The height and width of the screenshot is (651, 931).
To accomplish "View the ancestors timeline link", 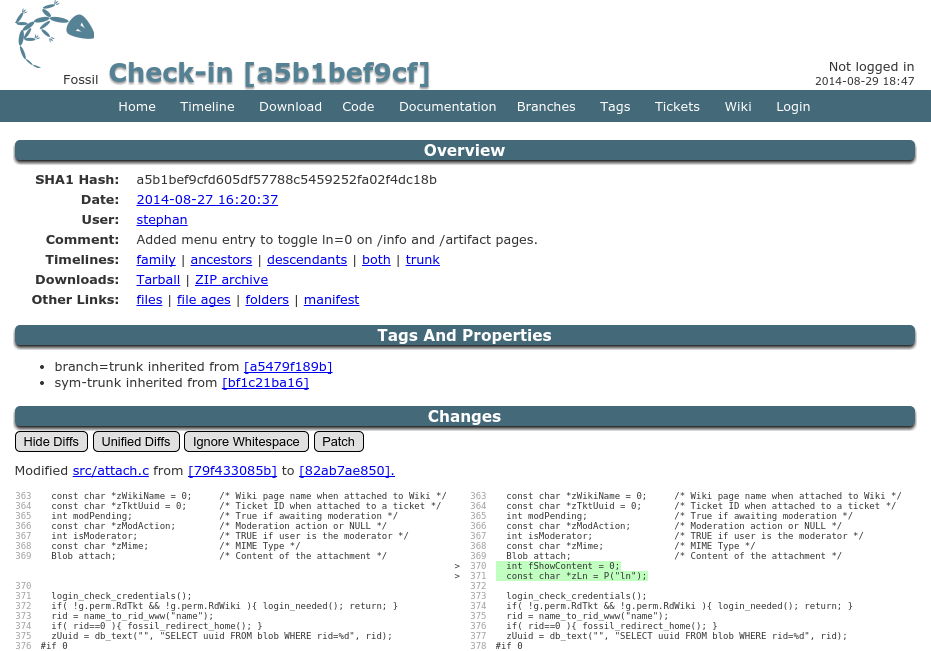I will [x=221, y=260].
